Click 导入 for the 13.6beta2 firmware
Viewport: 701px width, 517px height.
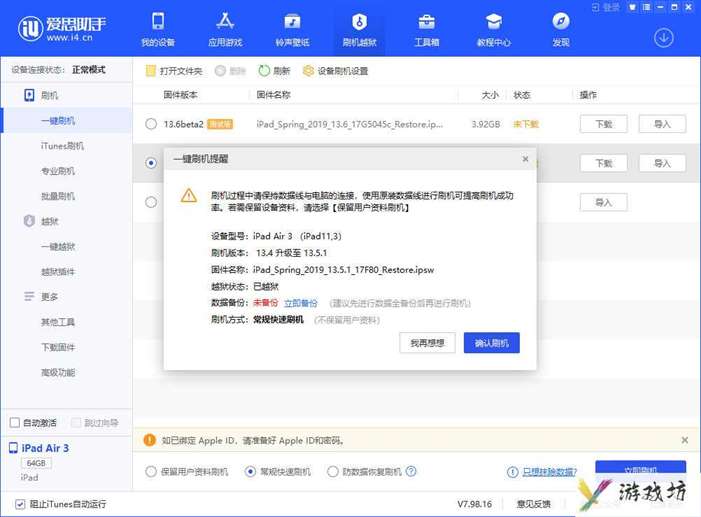click(x=662, y=124)
